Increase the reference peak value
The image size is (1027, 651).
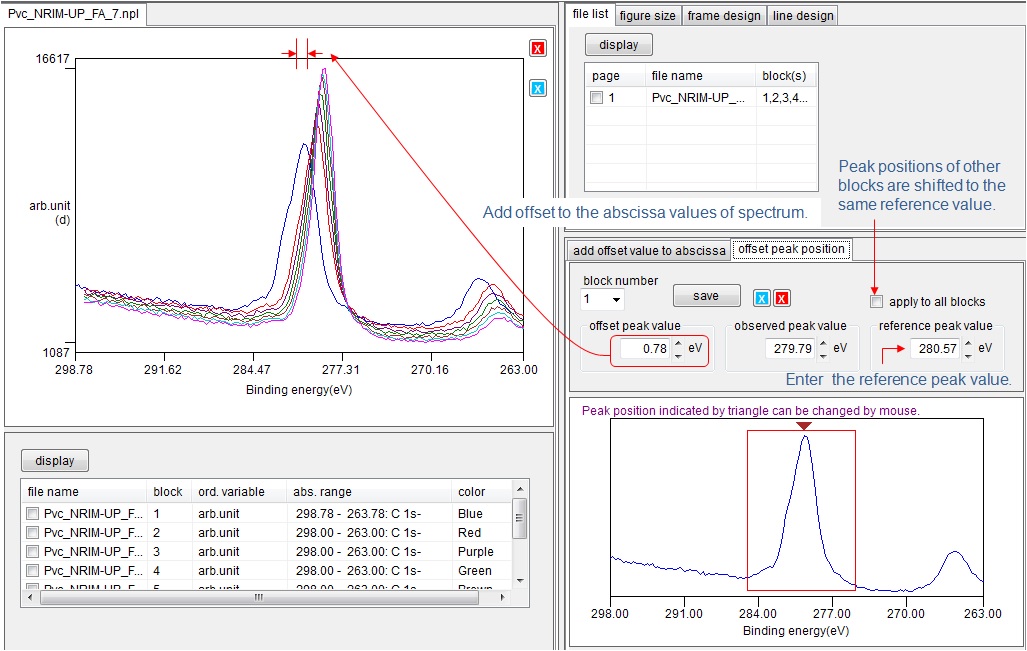pos(968,343)
